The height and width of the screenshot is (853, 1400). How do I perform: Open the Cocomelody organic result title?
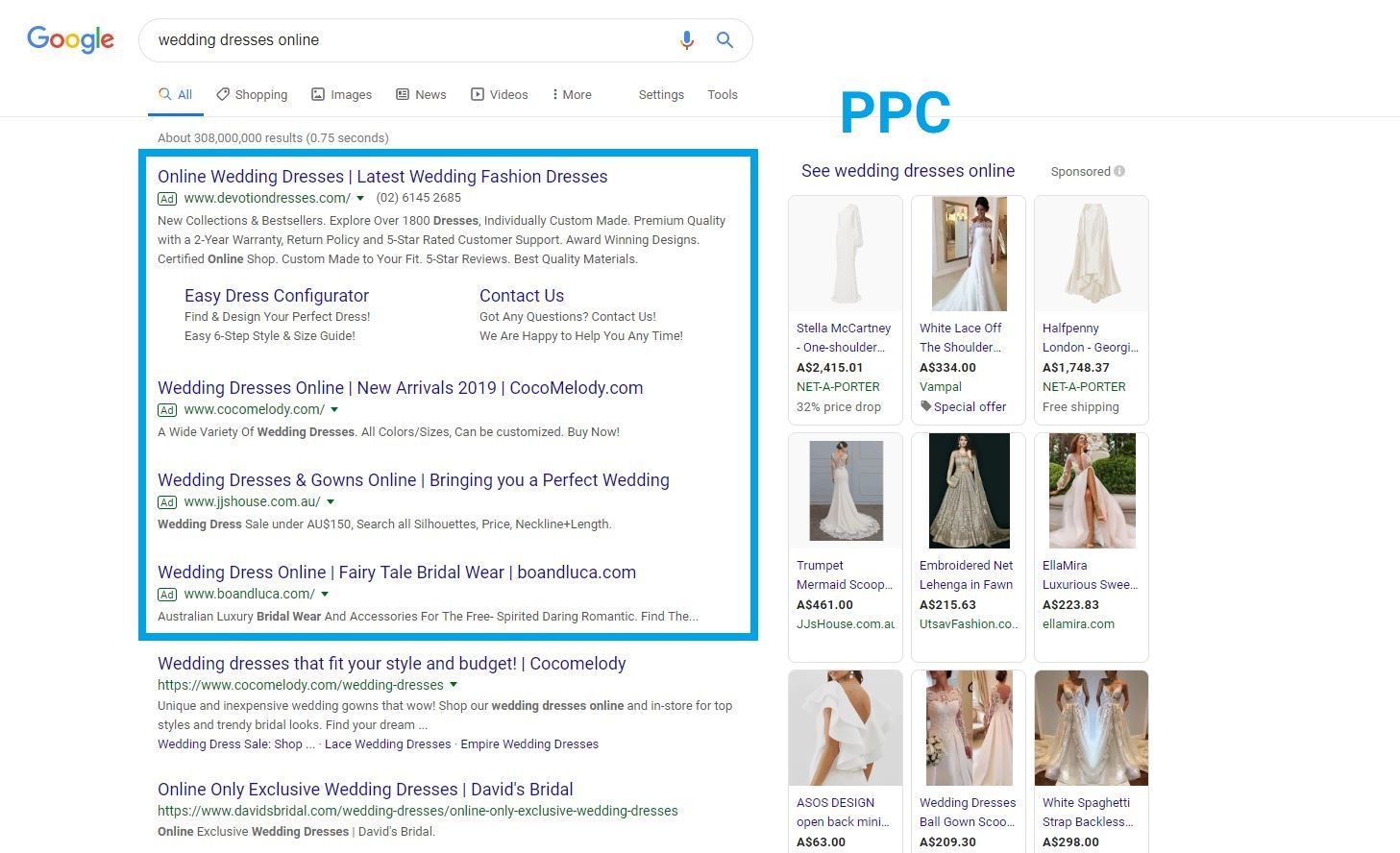392,664
